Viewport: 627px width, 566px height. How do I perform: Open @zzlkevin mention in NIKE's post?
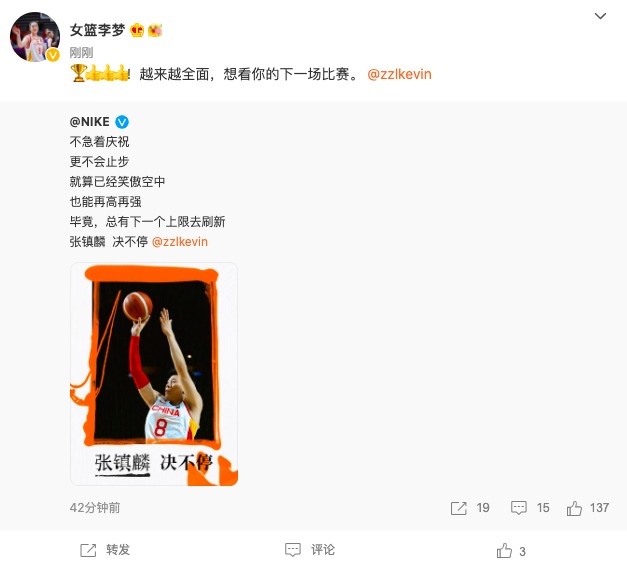coord(180,242)
